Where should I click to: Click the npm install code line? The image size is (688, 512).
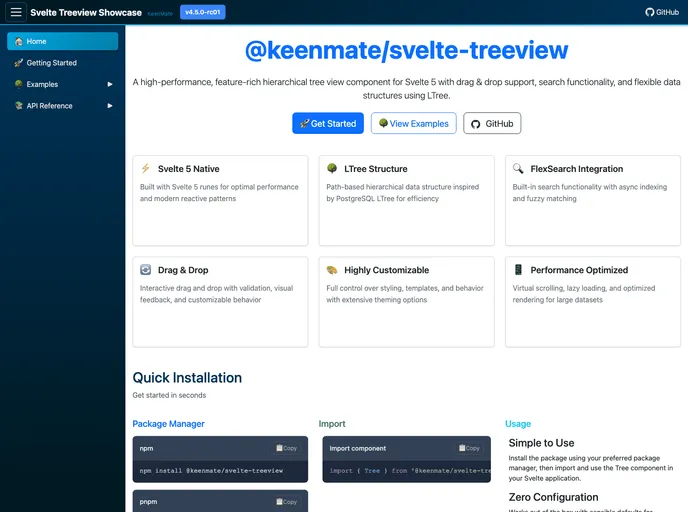[211, 471]
